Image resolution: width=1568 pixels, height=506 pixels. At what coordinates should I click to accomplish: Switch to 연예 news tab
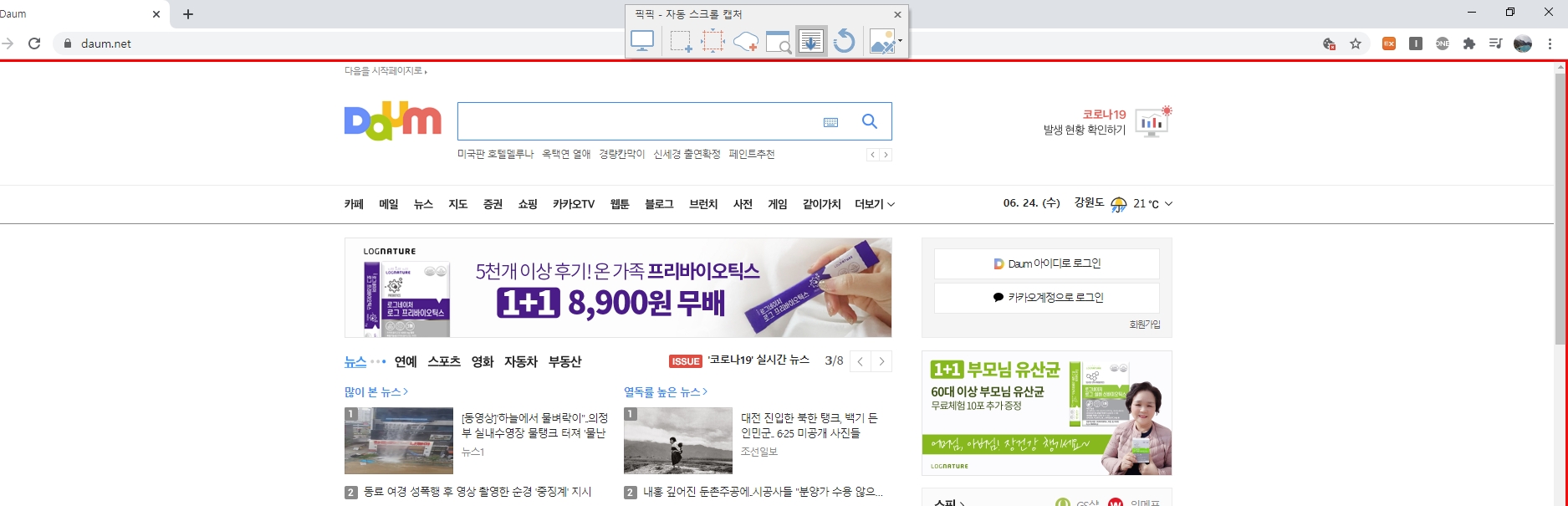click(406, 361)
